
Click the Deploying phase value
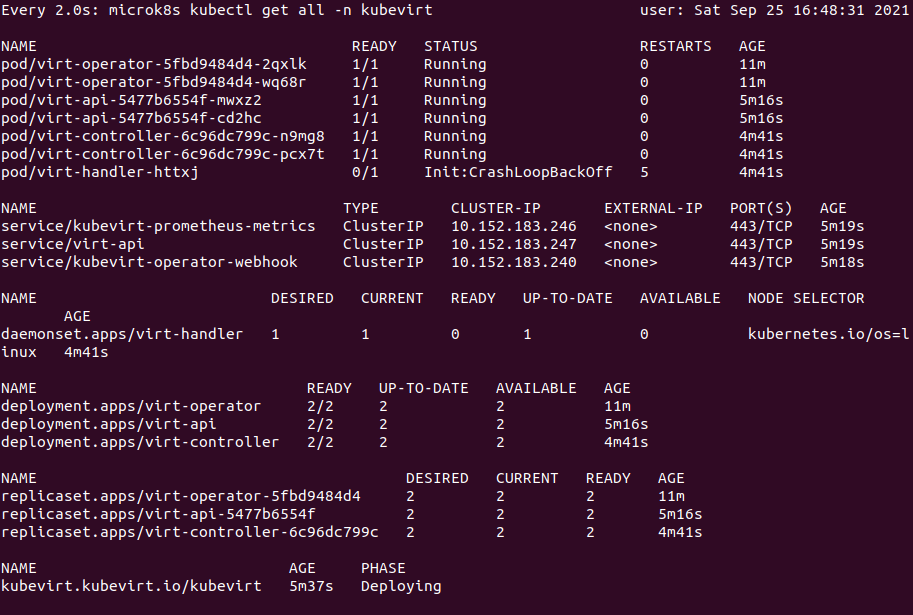pos(401,586)
